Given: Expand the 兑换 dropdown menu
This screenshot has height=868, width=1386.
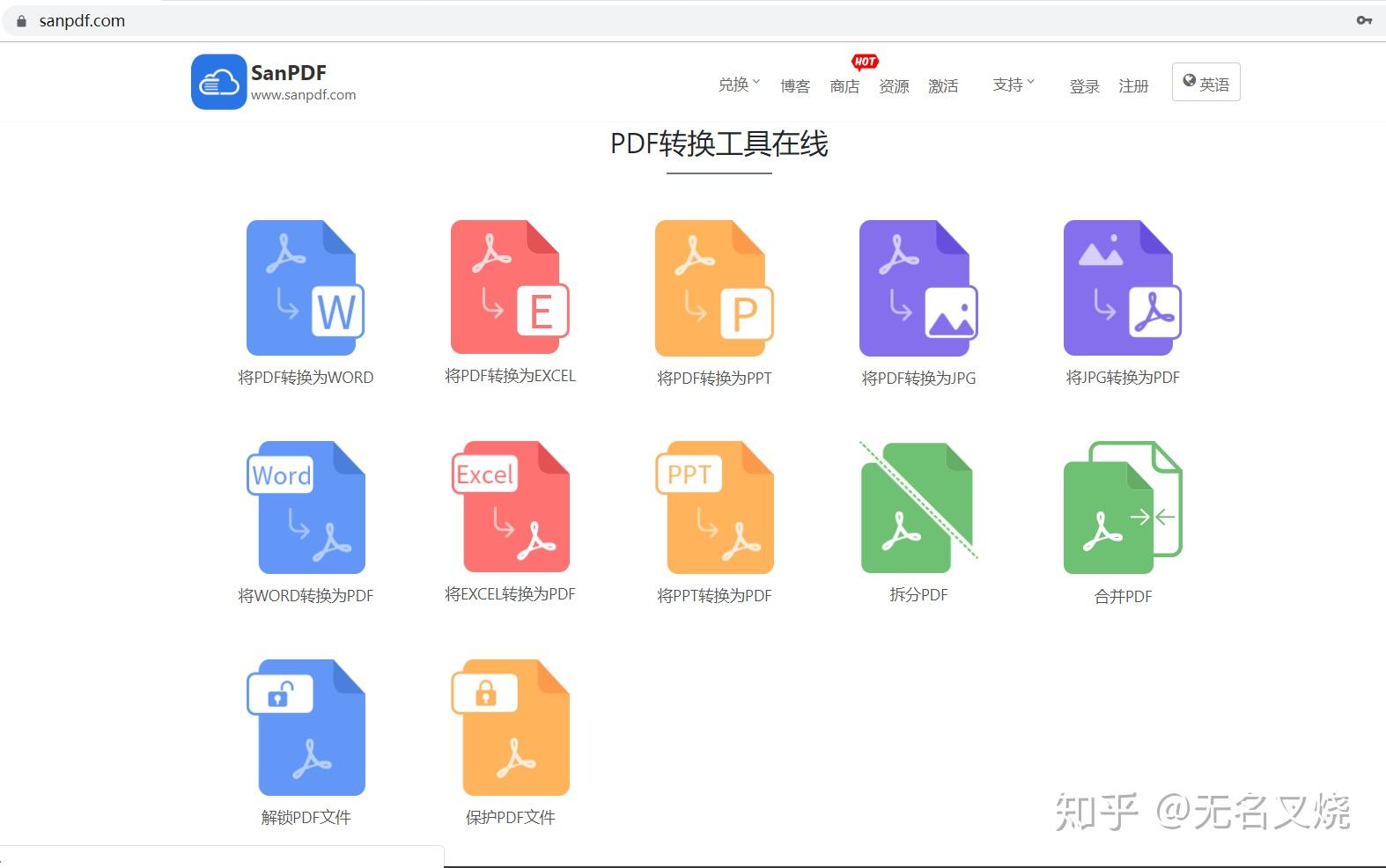Looking at the screenshot, I should click(739, 85).
